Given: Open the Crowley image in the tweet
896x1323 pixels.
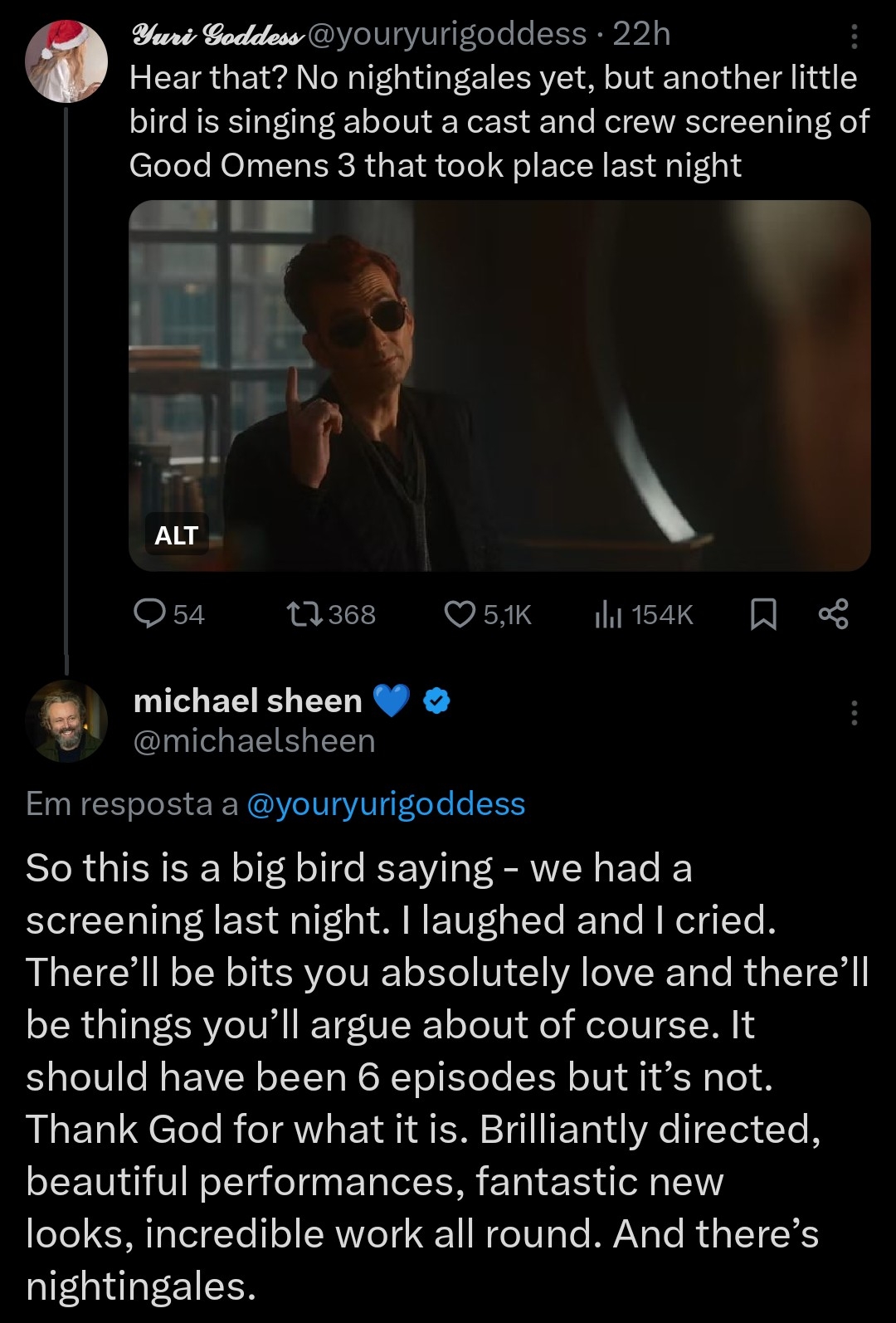Looking at the screenshot, I should click(x=499, y=385).
